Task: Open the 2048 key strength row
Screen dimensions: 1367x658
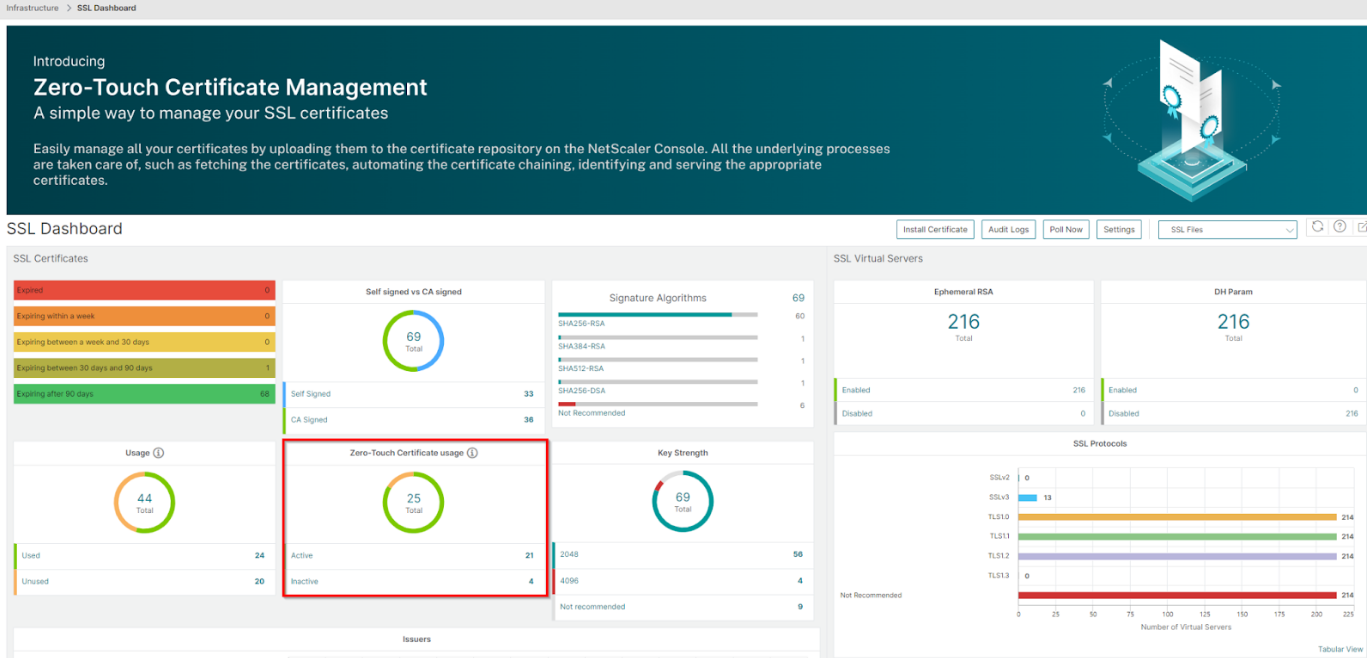Action: click(682, 554)
